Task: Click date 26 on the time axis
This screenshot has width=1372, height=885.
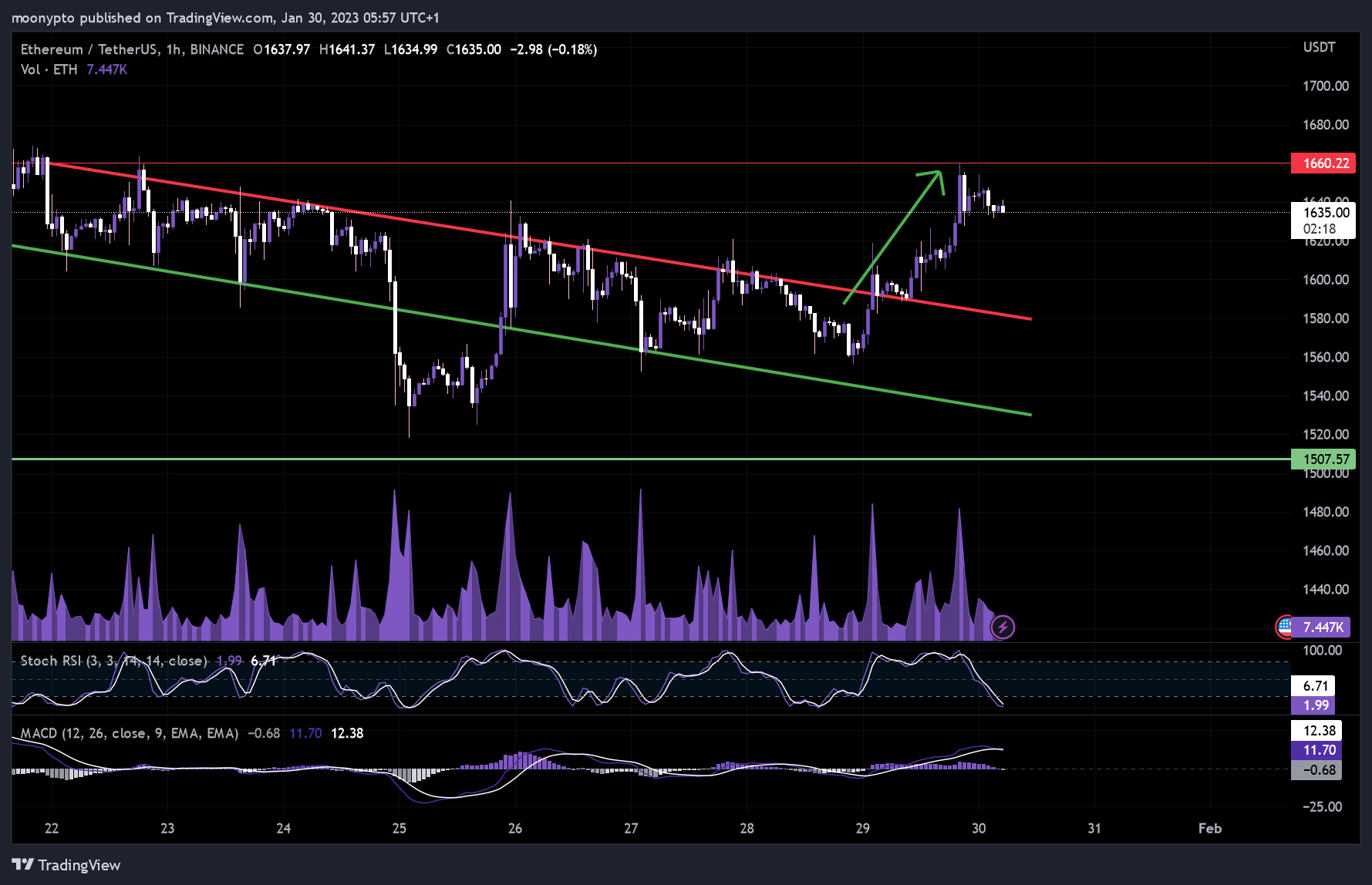Action: (515, 829)
